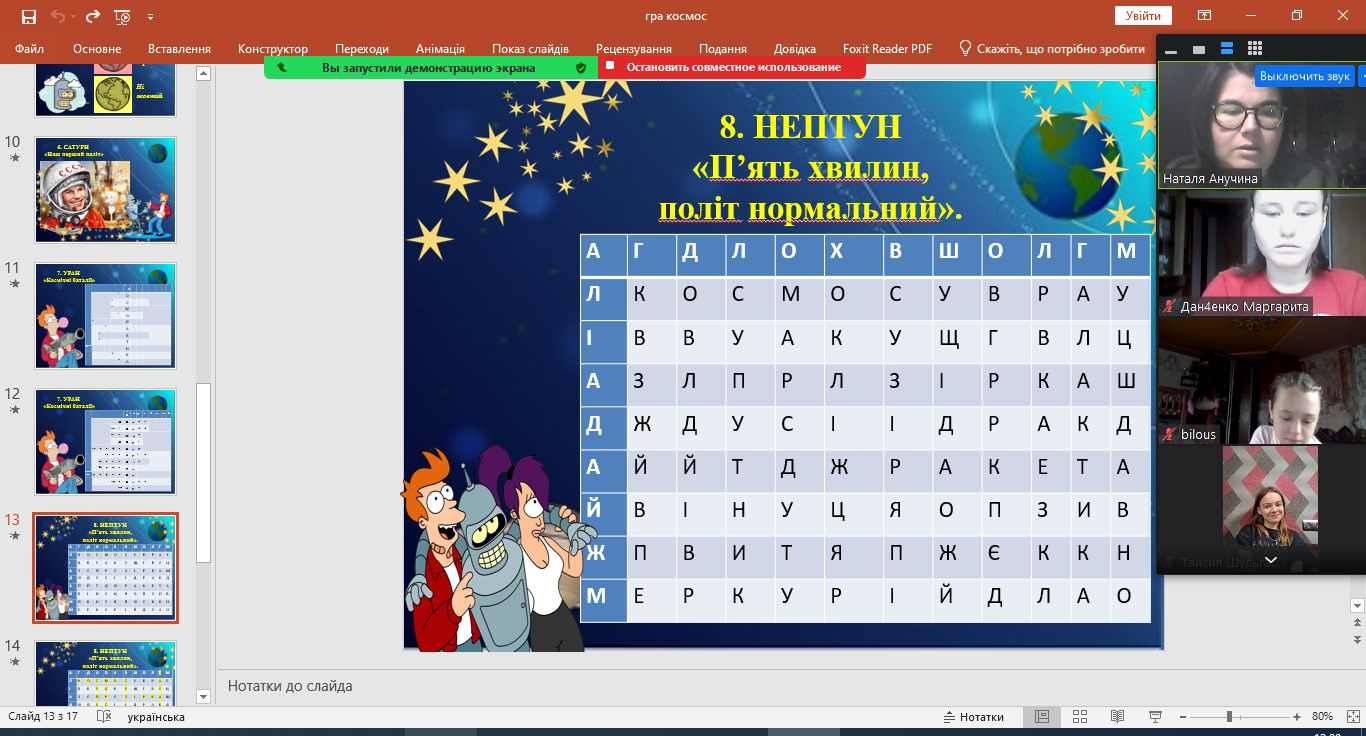The image size is (1366, 736).
Task: Open the Рецензування ribbon tab
Action: [634, 48]
